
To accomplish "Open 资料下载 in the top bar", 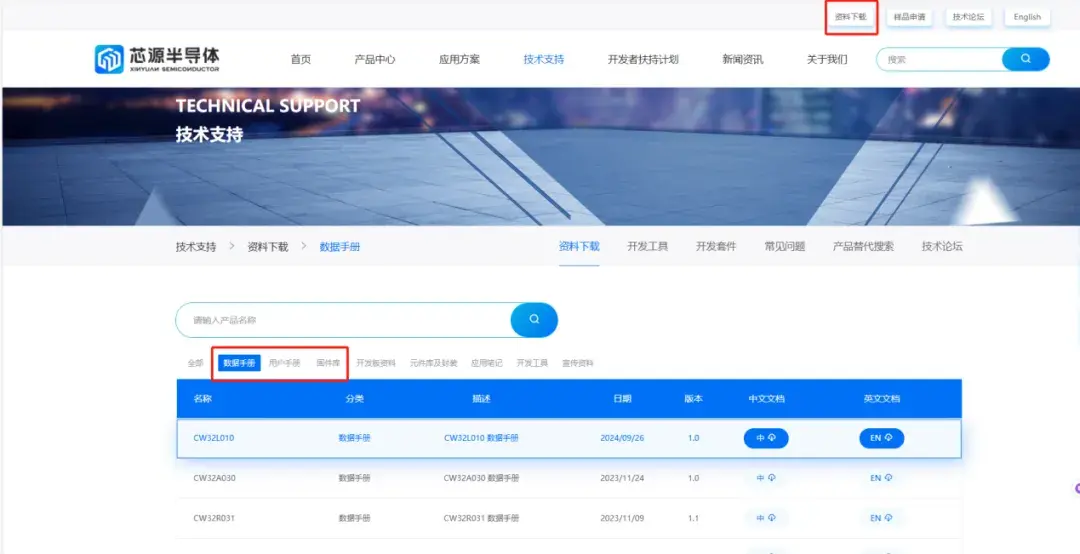I will pyautogui.click(x=851, y=17).
